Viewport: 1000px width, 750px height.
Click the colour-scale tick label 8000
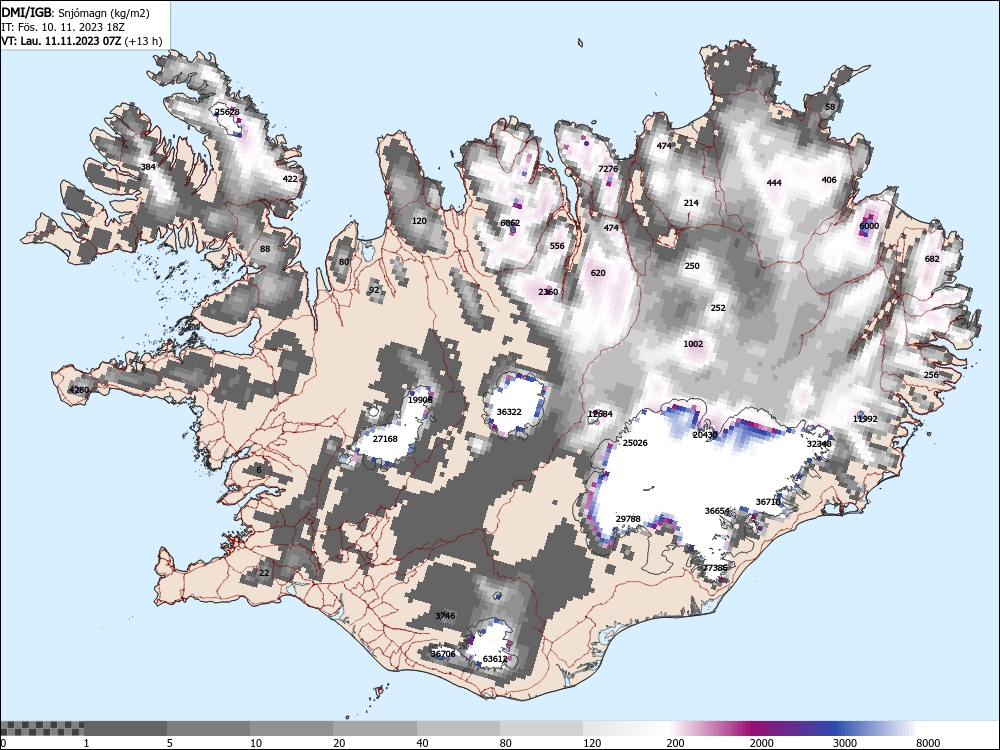928,743
